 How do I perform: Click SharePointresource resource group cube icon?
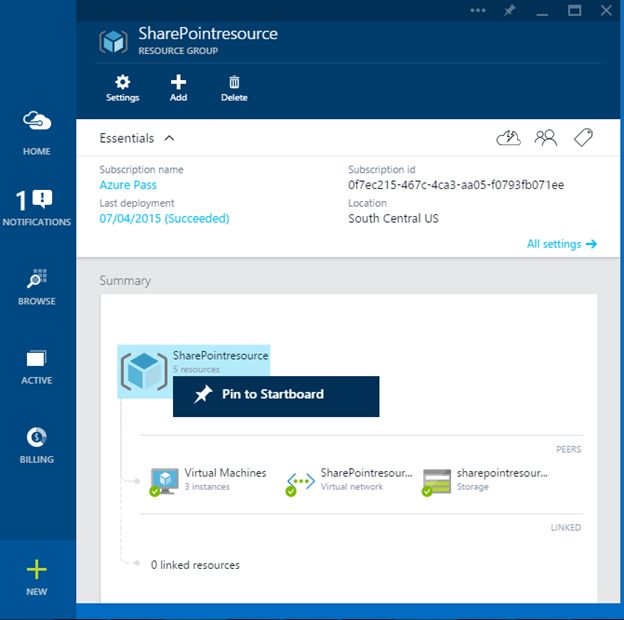144,372
